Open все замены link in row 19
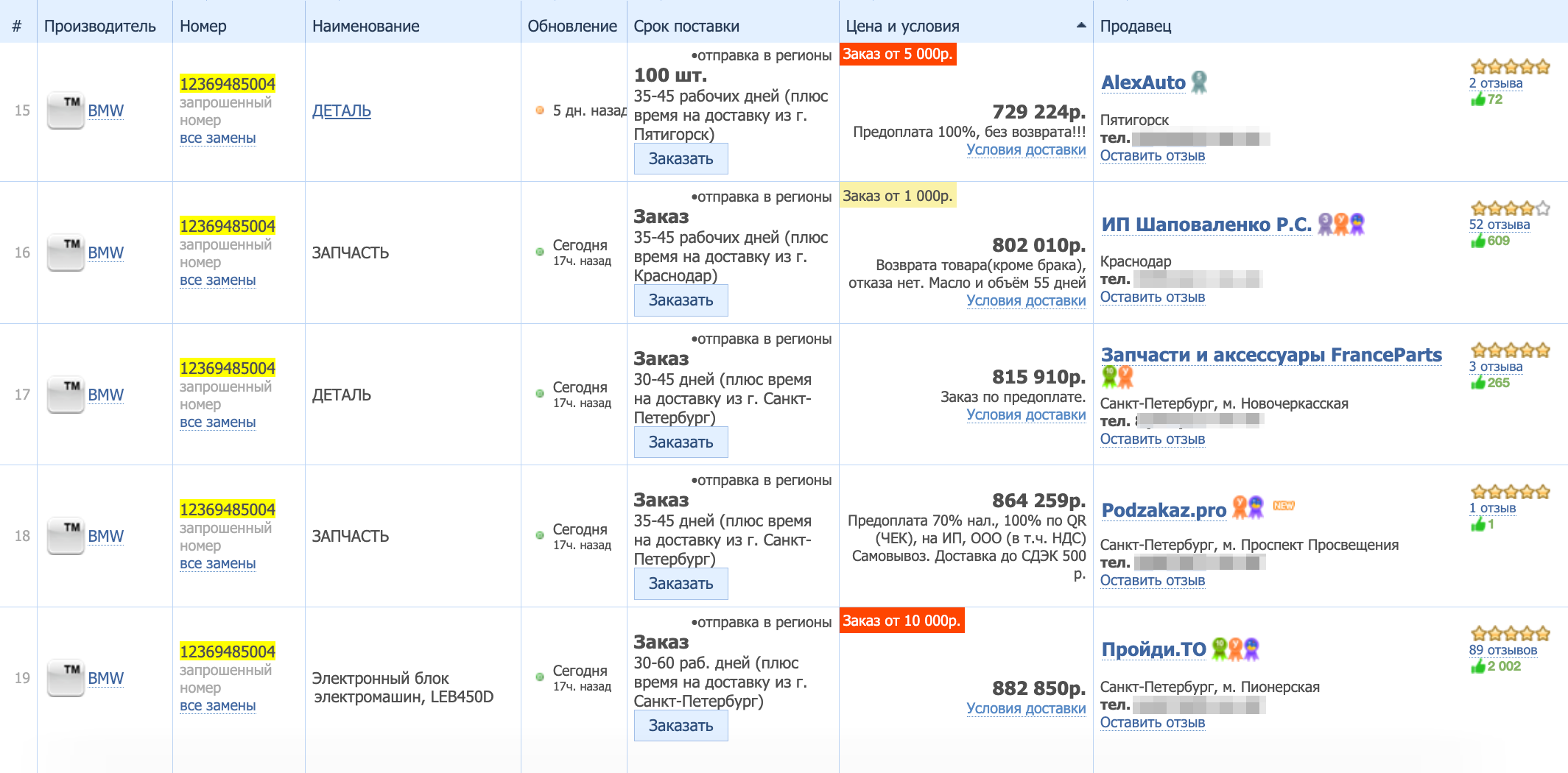The width and height of the screenshot is (1568, 773). pyautogui.click(x=218, y=706)
